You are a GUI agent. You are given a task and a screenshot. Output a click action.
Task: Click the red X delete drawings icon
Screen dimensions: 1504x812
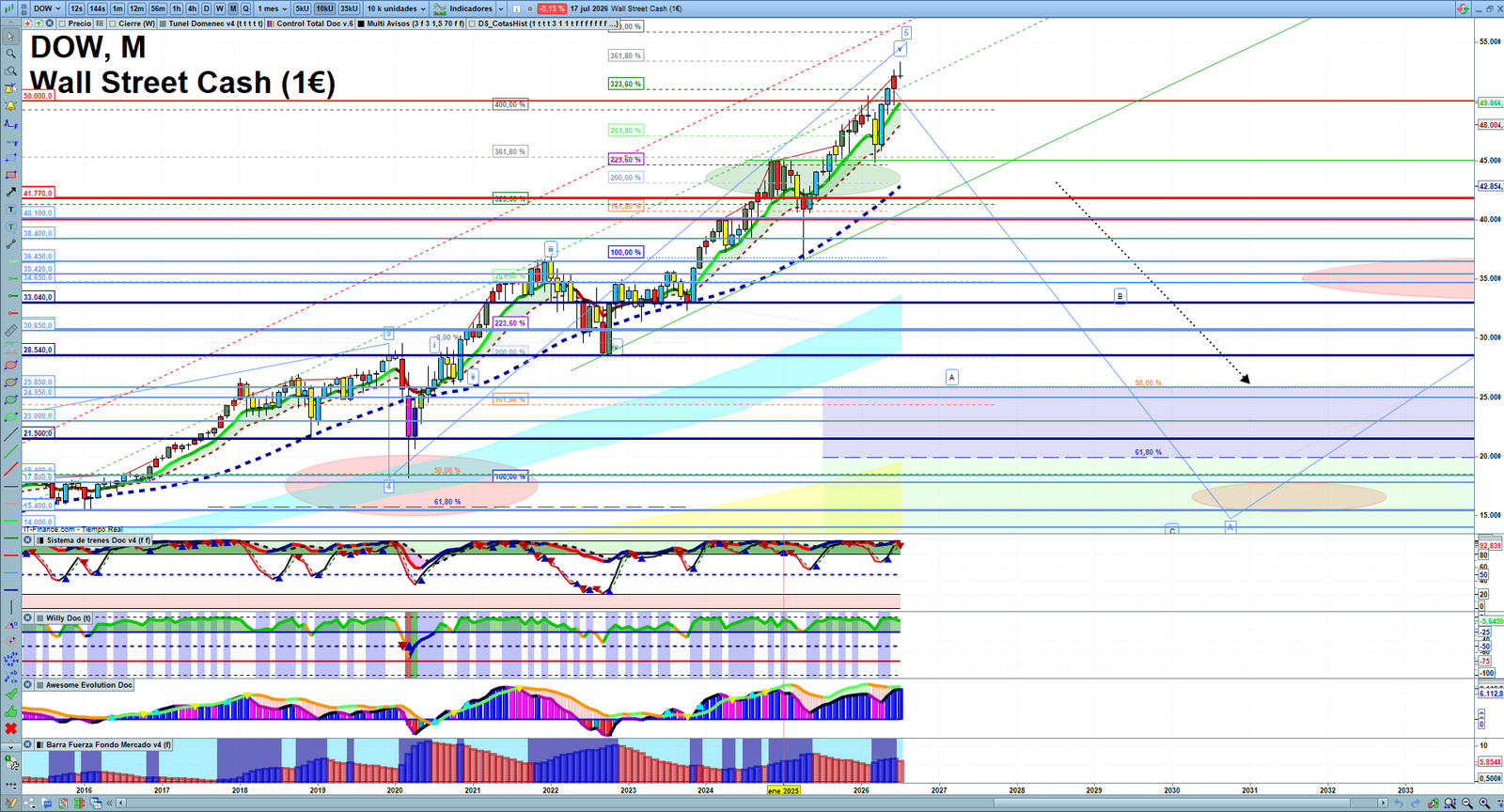tap(11, 728)
